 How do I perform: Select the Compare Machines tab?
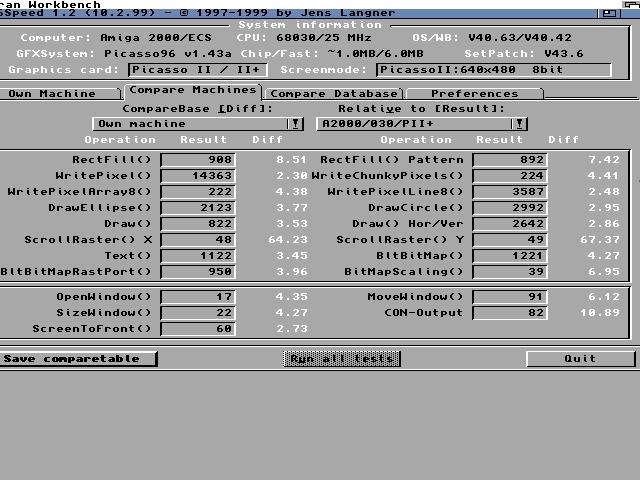[193, 90]
